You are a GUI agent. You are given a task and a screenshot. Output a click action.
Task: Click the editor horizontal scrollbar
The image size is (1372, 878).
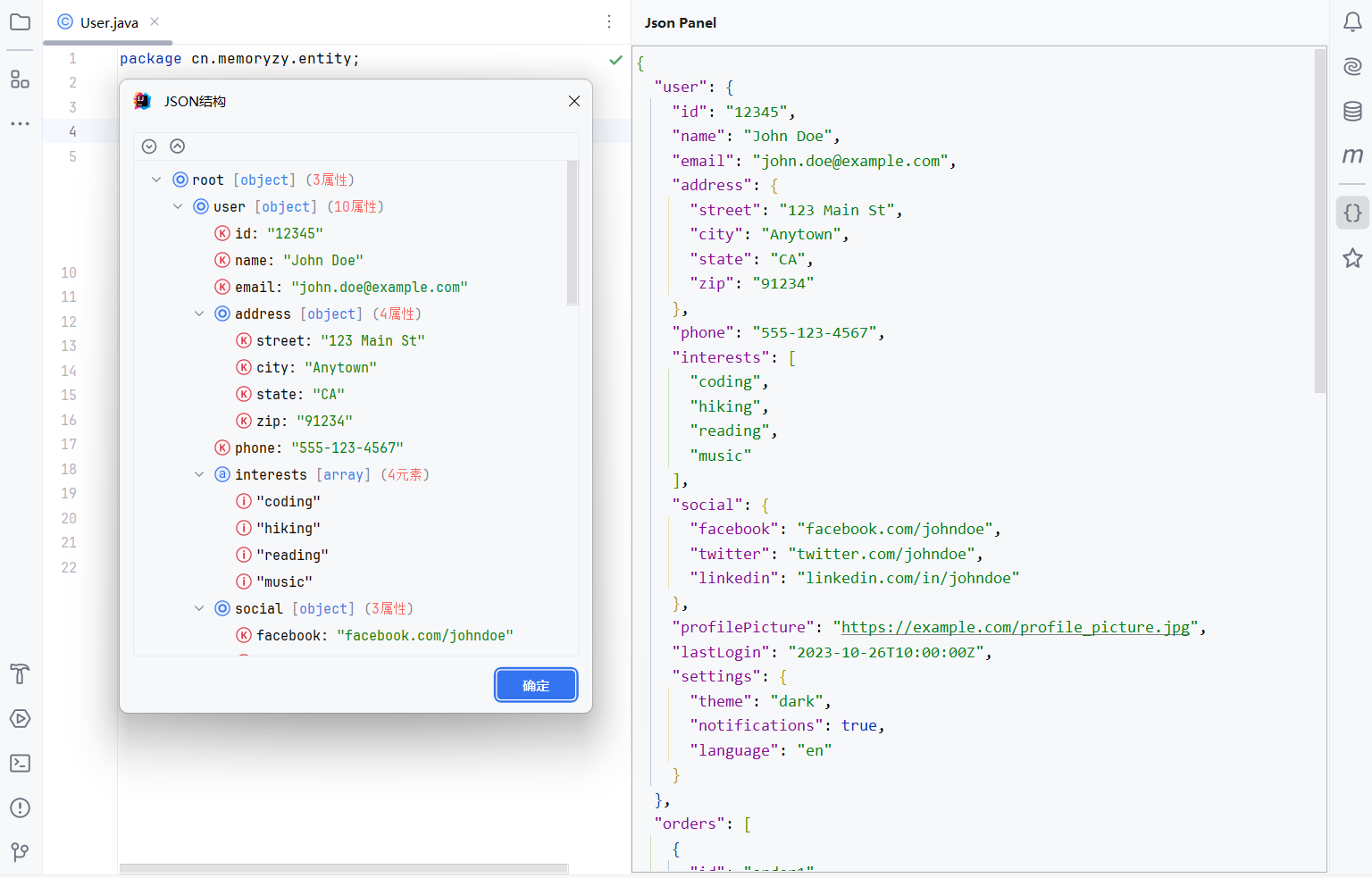pyautogui.click(x=344, y=868)
